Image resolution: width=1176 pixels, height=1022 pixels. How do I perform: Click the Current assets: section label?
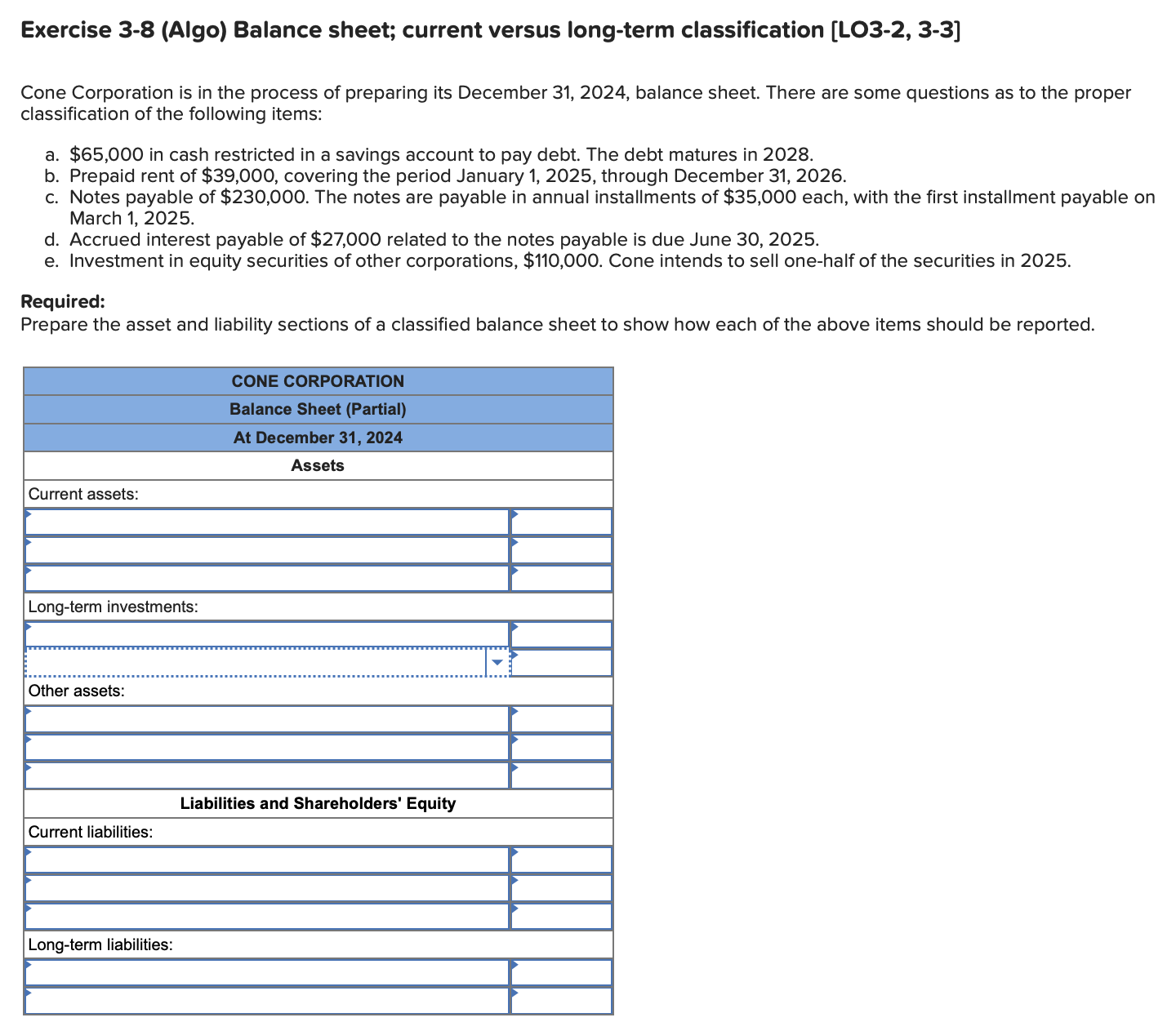pos(83,494)
